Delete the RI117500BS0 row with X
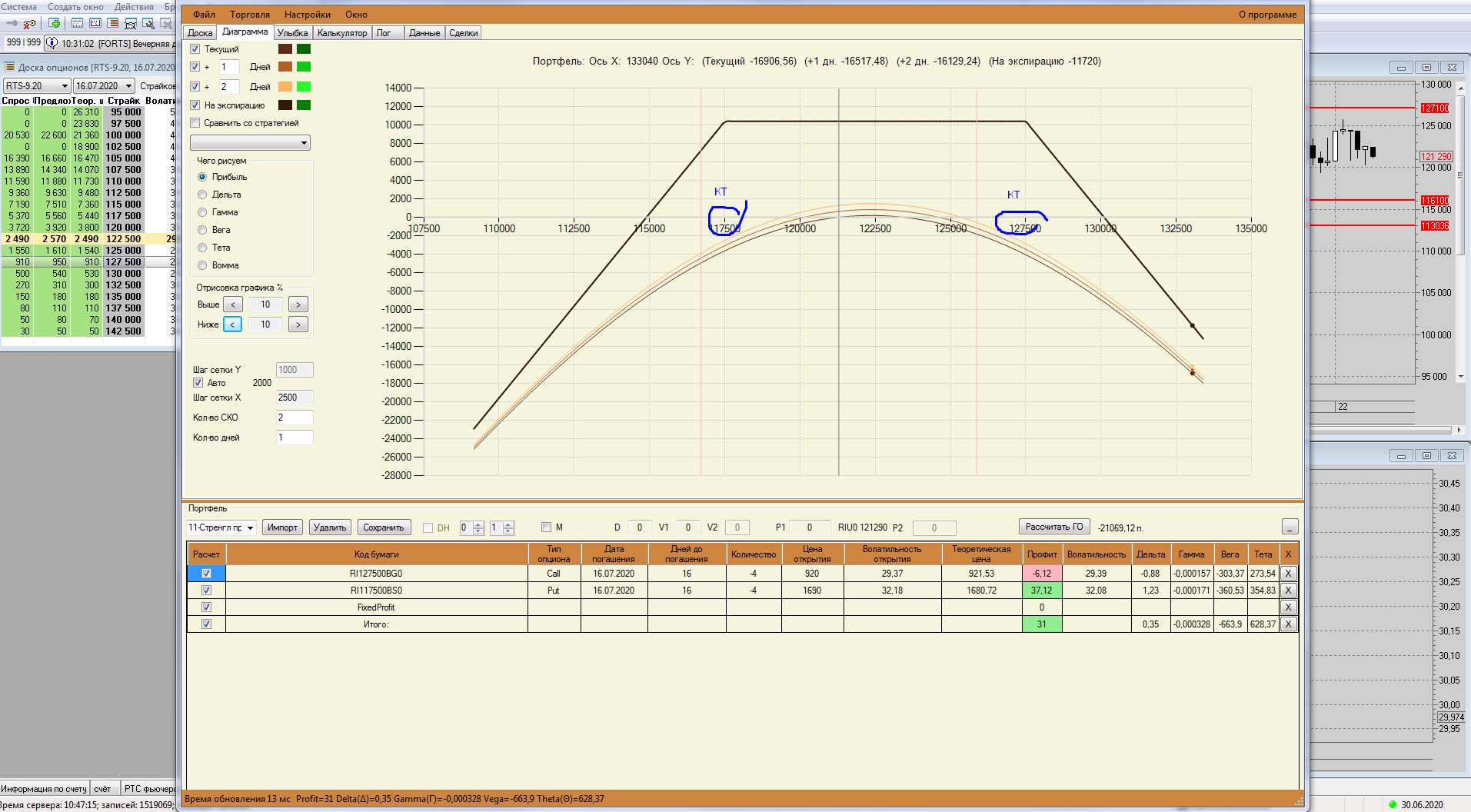Screen dimensions: 1471x812 (1289, 591)
